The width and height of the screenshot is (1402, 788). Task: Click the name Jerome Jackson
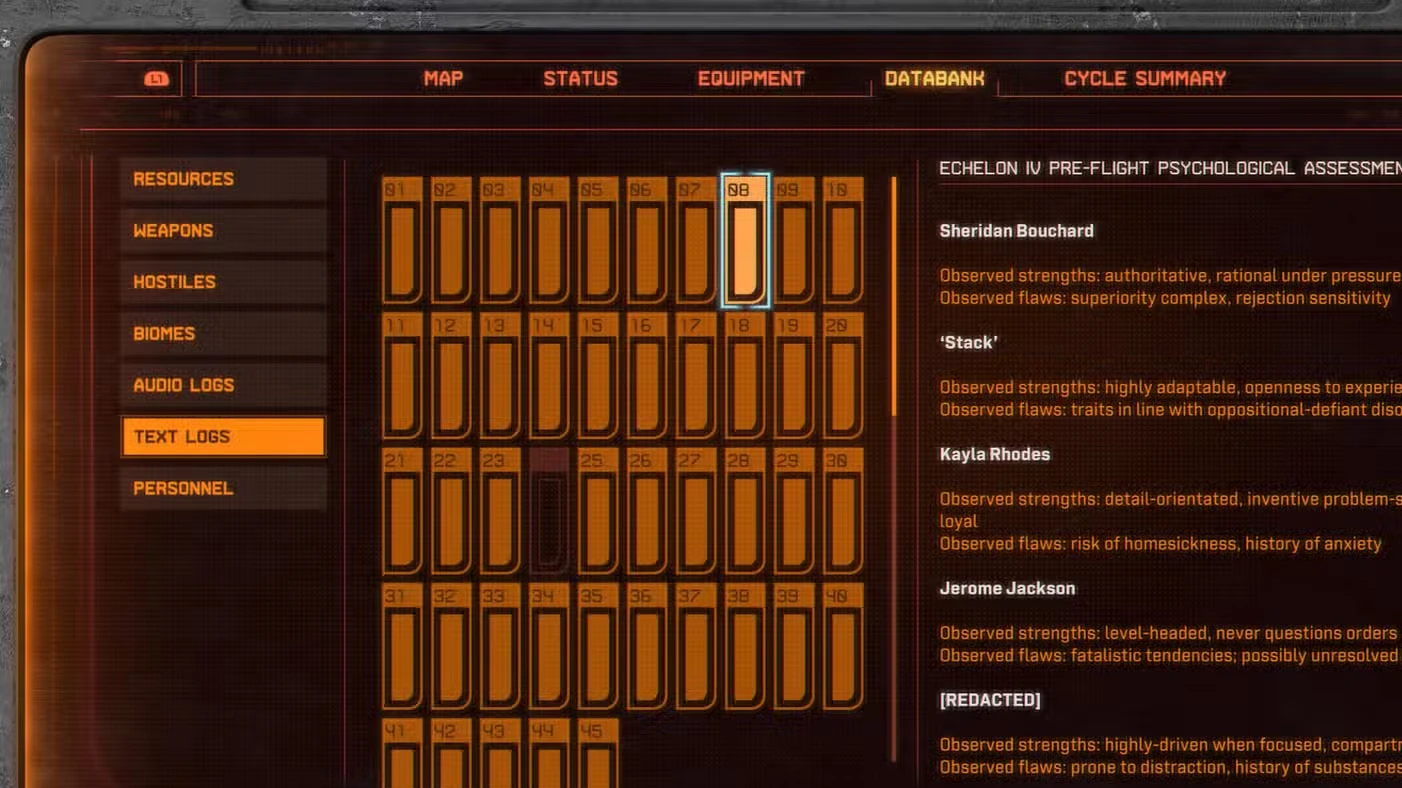click(1007, 588)
